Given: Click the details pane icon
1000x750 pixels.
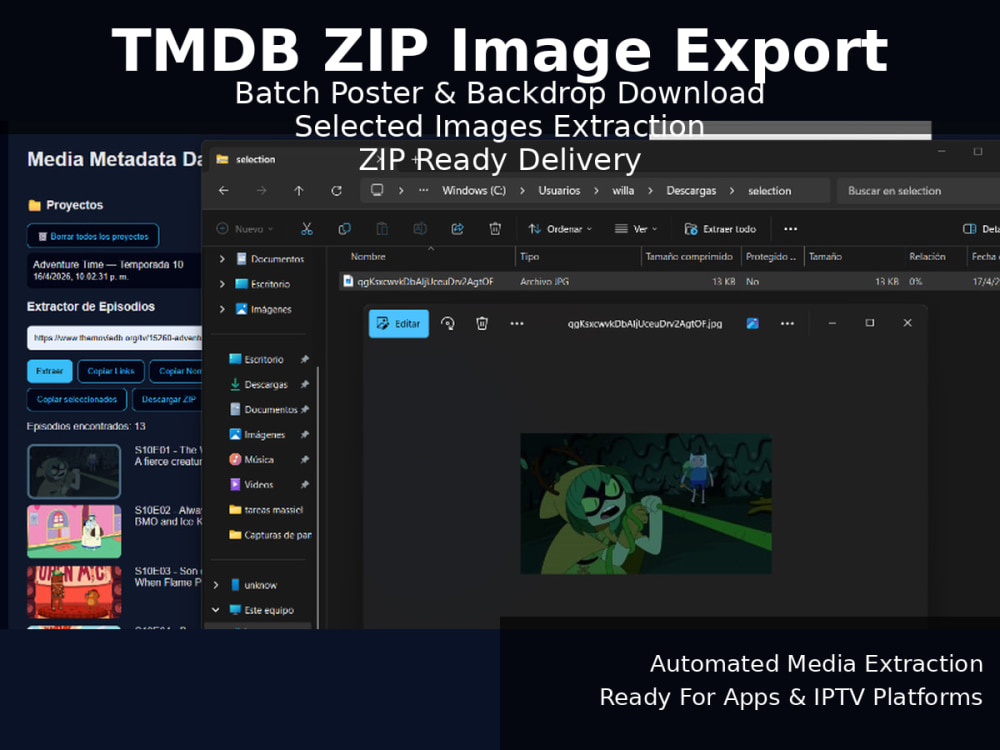Looking at the screenshot, I should tap(969, 229).
